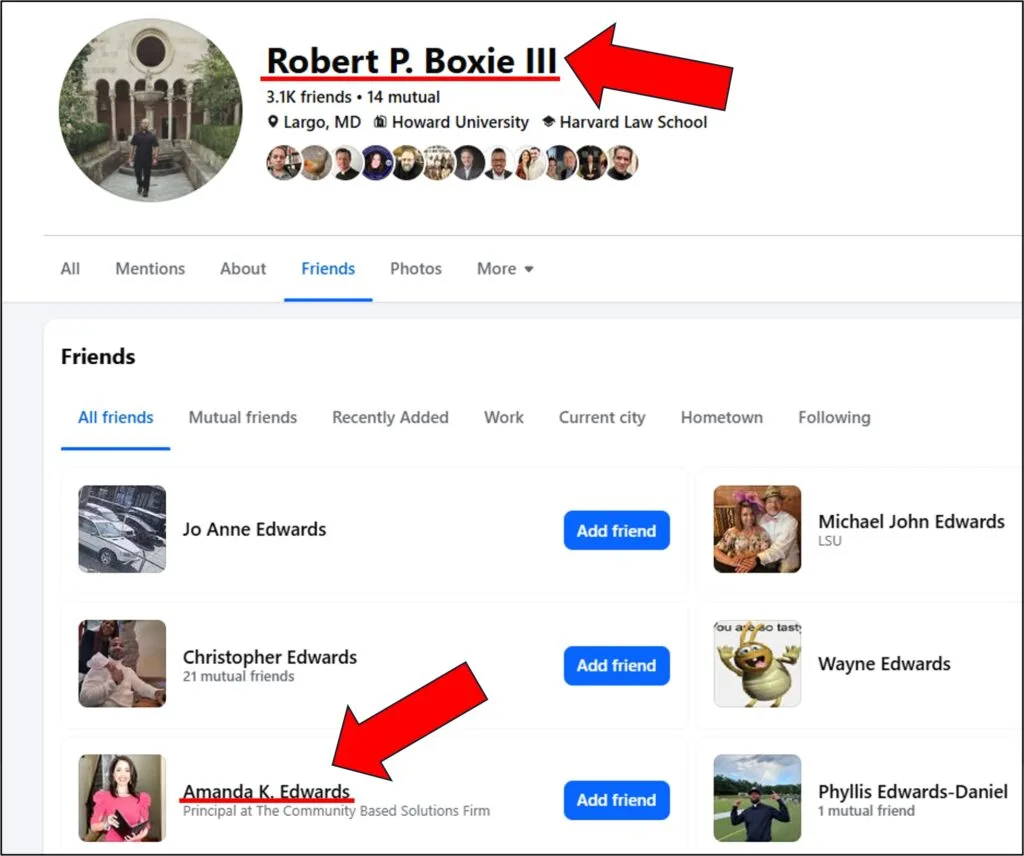Screen dimensions: 1024x856
Task: Show the Mutual friends list
Action: click(243, 417)
